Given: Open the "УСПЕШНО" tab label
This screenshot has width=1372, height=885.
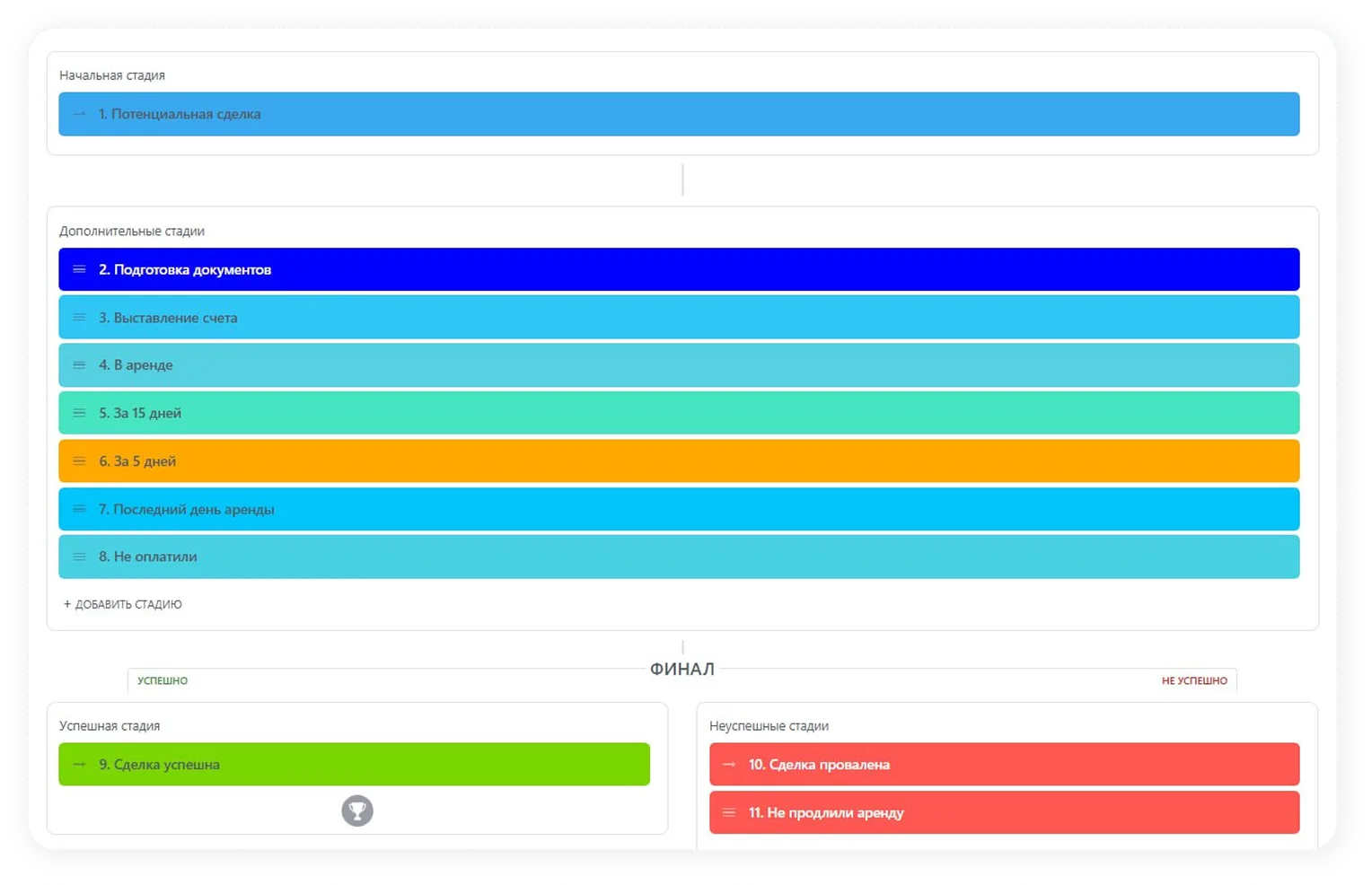Looking at the screenshot, I should [163, 681].
